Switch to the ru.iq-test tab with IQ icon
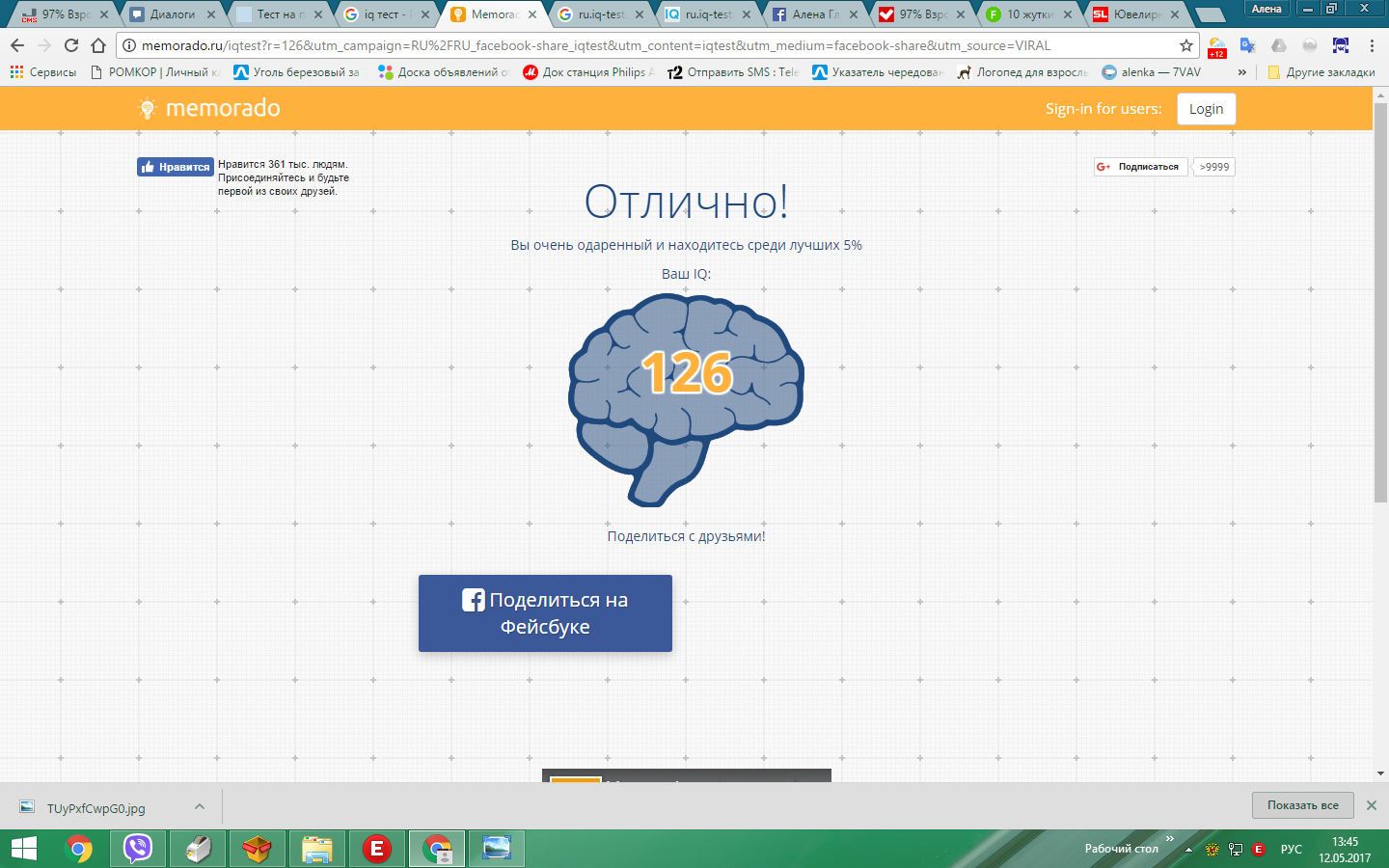The height and width of the screenshot is (868, 1389). (707, 14)
